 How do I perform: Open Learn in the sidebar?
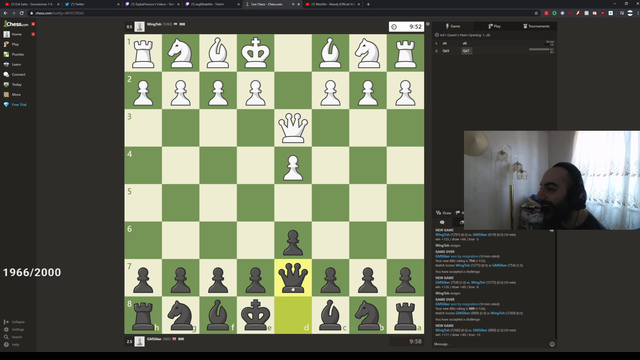click(x=13, y=64)
